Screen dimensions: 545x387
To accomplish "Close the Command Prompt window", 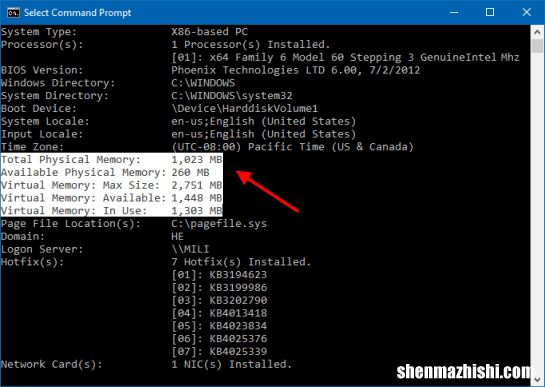I will pos(526,13).
